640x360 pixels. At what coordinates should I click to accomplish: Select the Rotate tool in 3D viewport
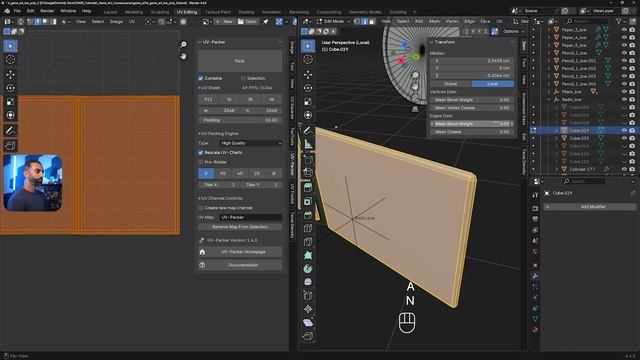tap(308, 88)
